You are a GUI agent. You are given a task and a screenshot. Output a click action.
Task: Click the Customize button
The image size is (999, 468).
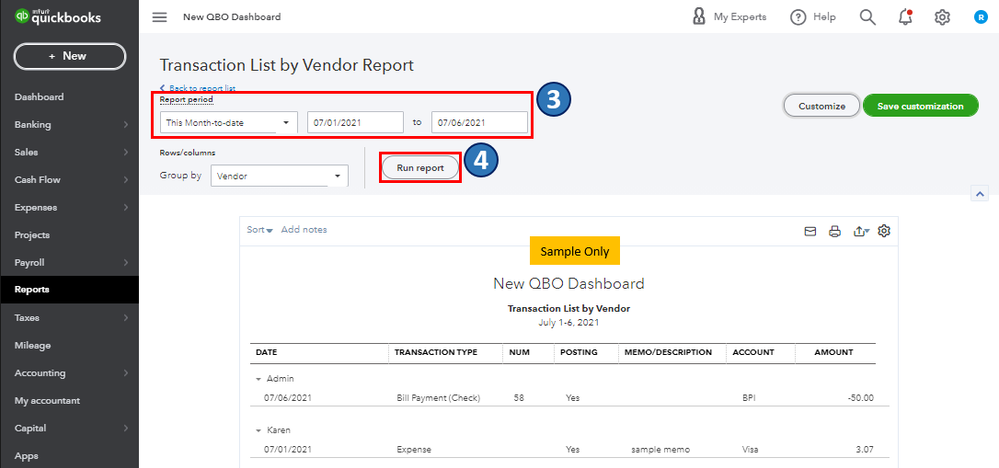coord(821,106)
